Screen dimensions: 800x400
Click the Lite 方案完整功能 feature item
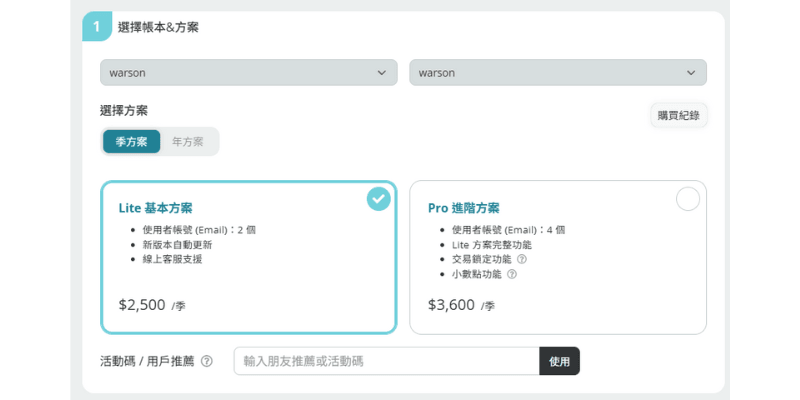[485, 244]
